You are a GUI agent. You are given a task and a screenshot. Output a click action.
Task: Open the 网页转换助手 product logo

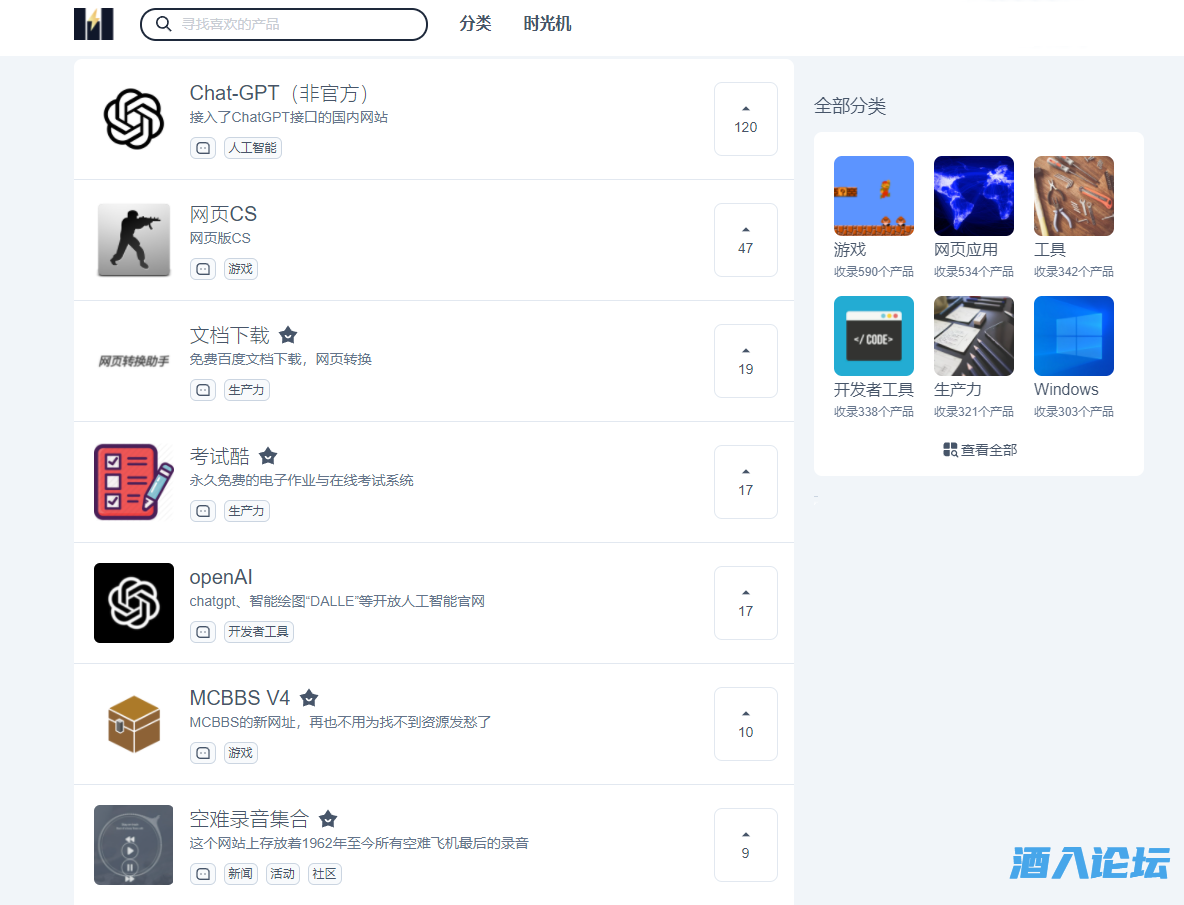click(x=134, y=362)
